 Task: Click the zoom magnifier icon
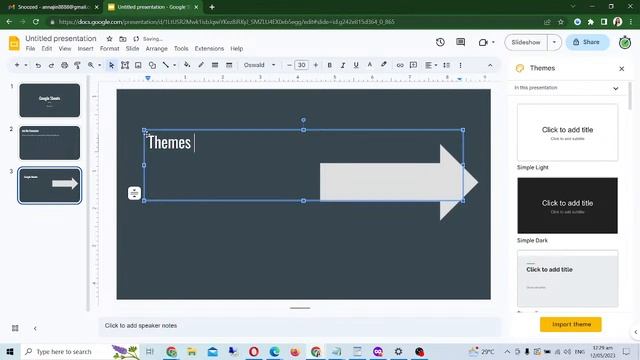(x=91, y=65)
